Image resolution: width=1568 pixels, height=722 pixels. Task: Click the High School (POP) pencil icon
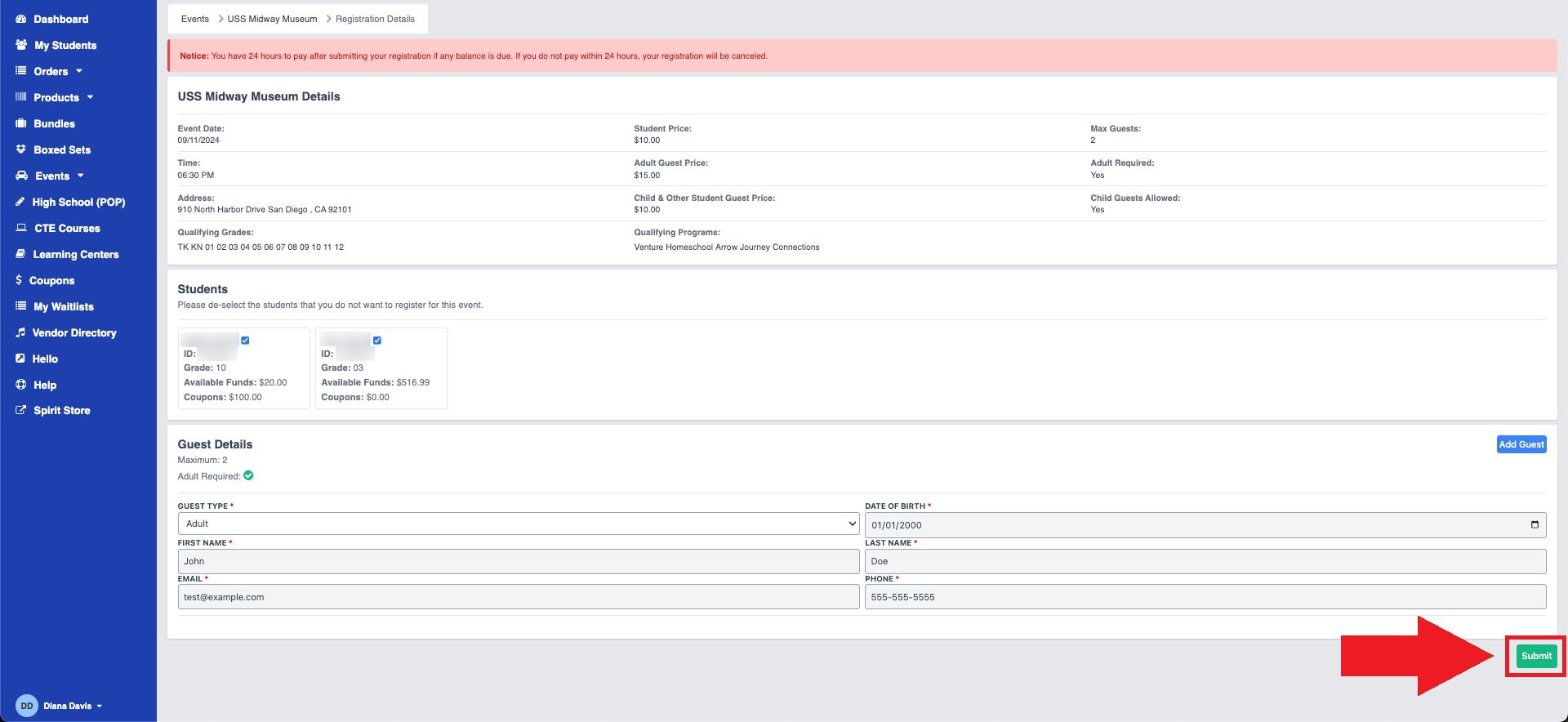click(20, 202)
